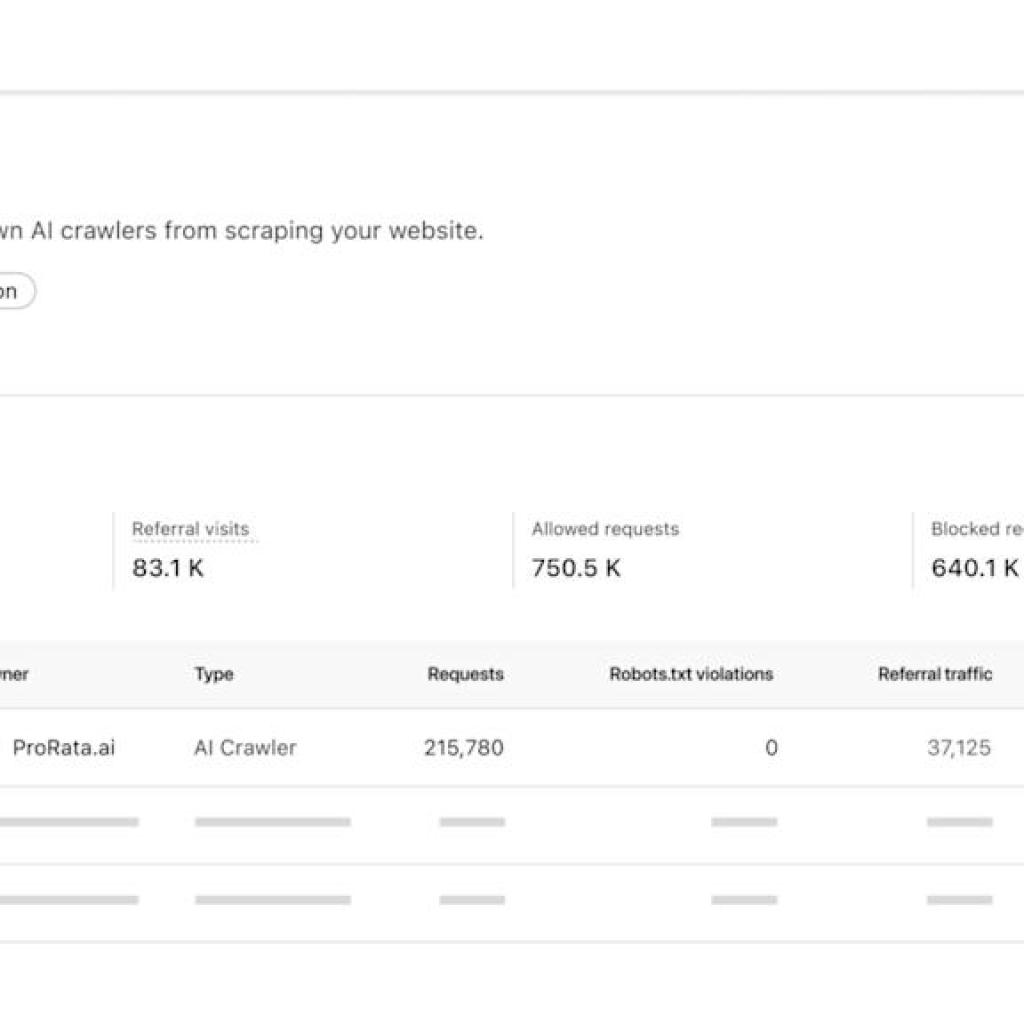Viewport: 1024px width, 1024px height.
Task: Click the Allowed requests stat label
Action: (x=603, y=529)
